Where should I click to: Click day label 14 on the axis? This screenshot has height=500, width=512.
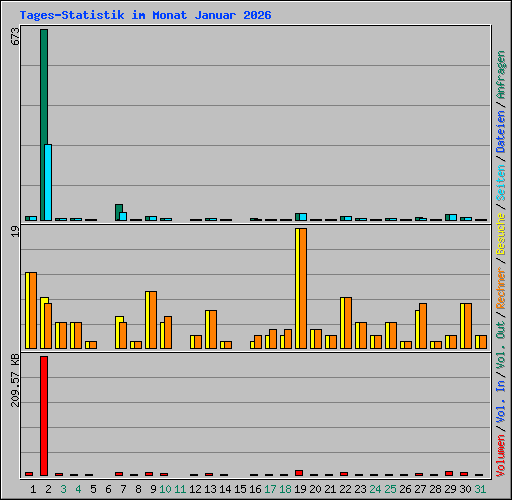225,489
